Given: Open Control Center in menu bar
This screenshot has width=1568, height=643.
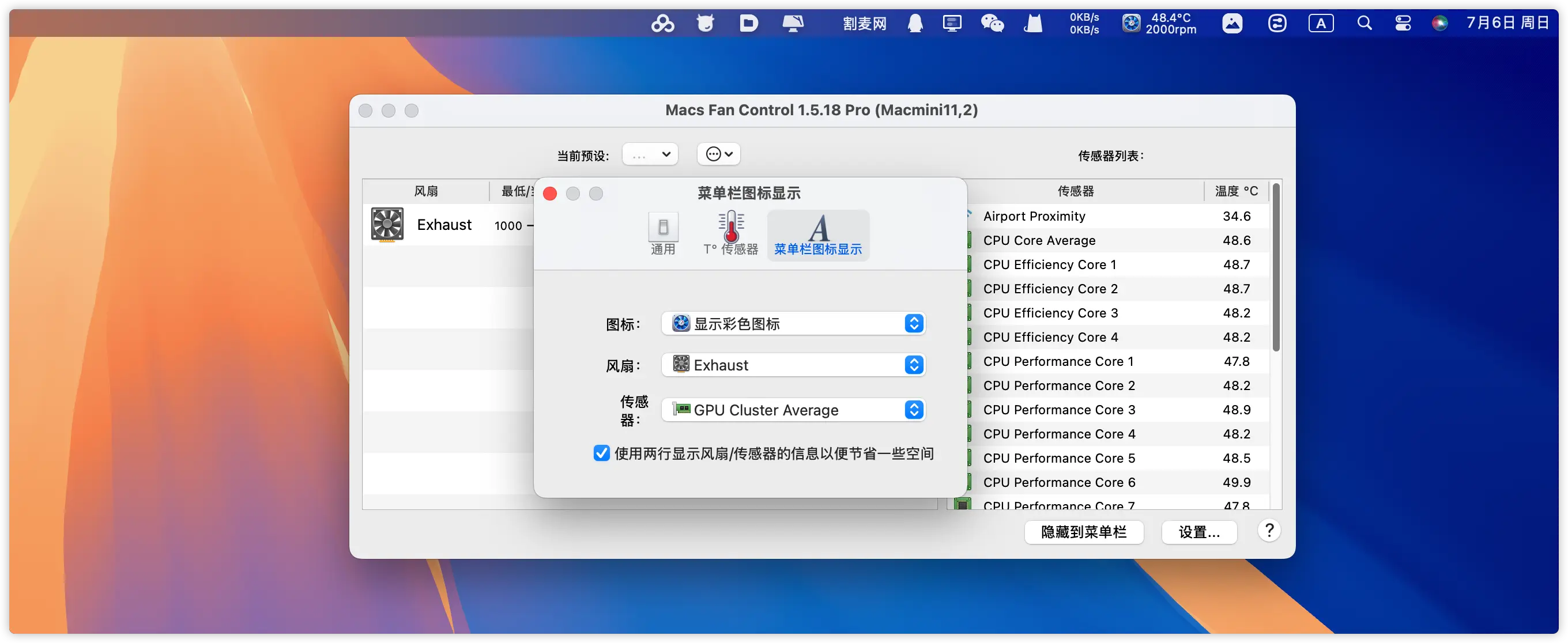Looking at the screenshot, I should (1403, 23).
